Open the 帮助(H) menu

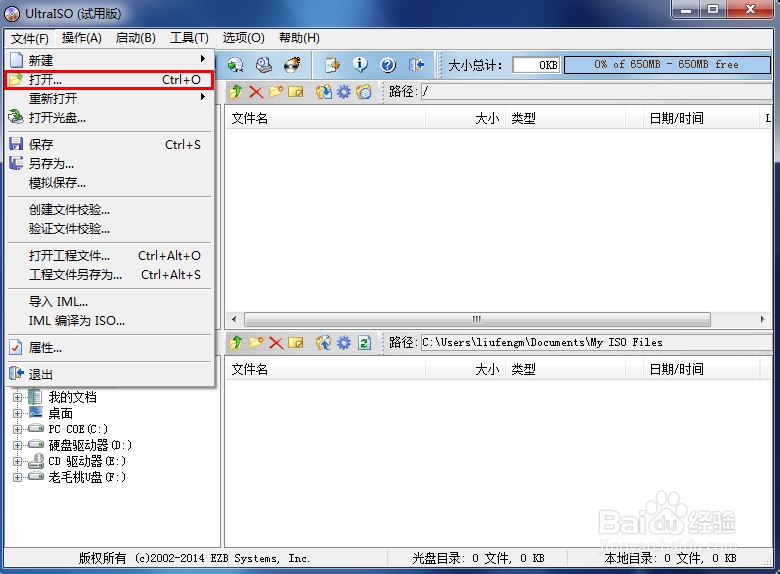tap(299, 38)
